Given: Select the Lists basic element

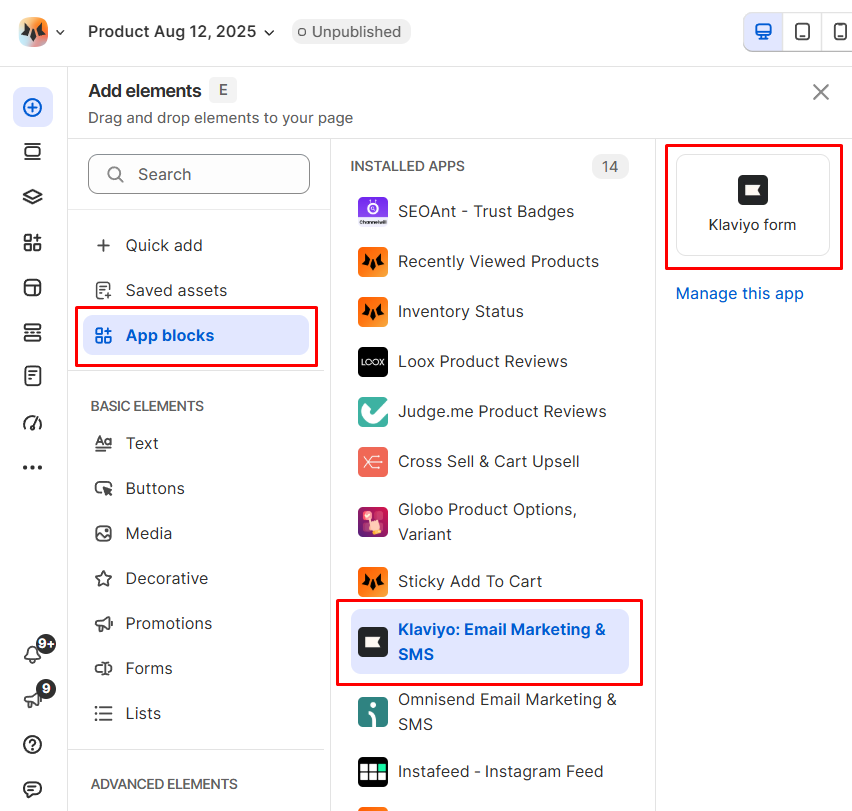Looking at the screenshot, I should pyautogui.click(x=196, y=713).
